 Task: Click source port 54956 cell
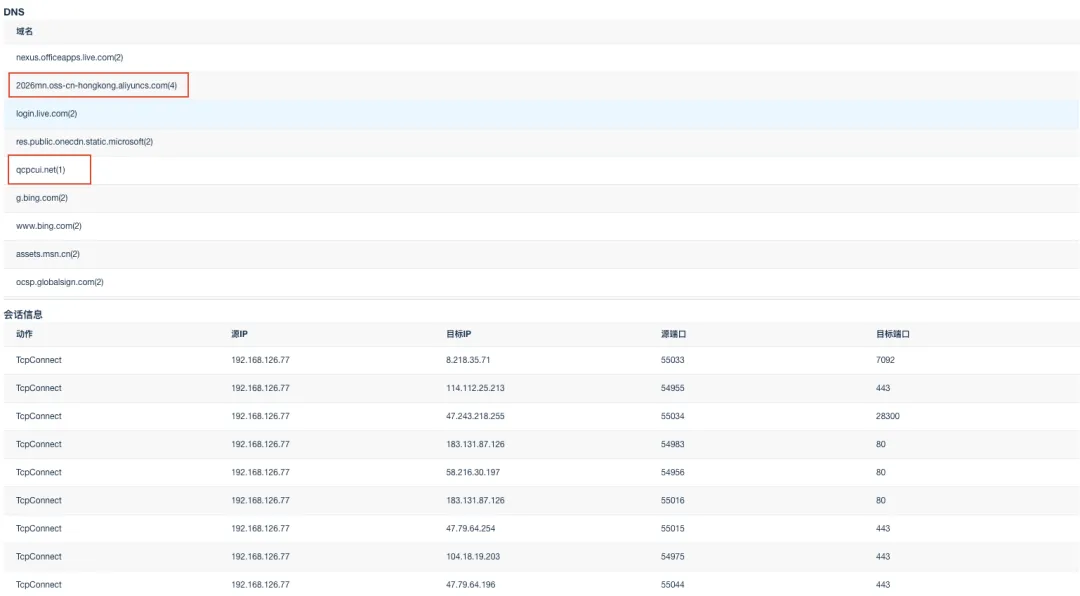(673, 473)
